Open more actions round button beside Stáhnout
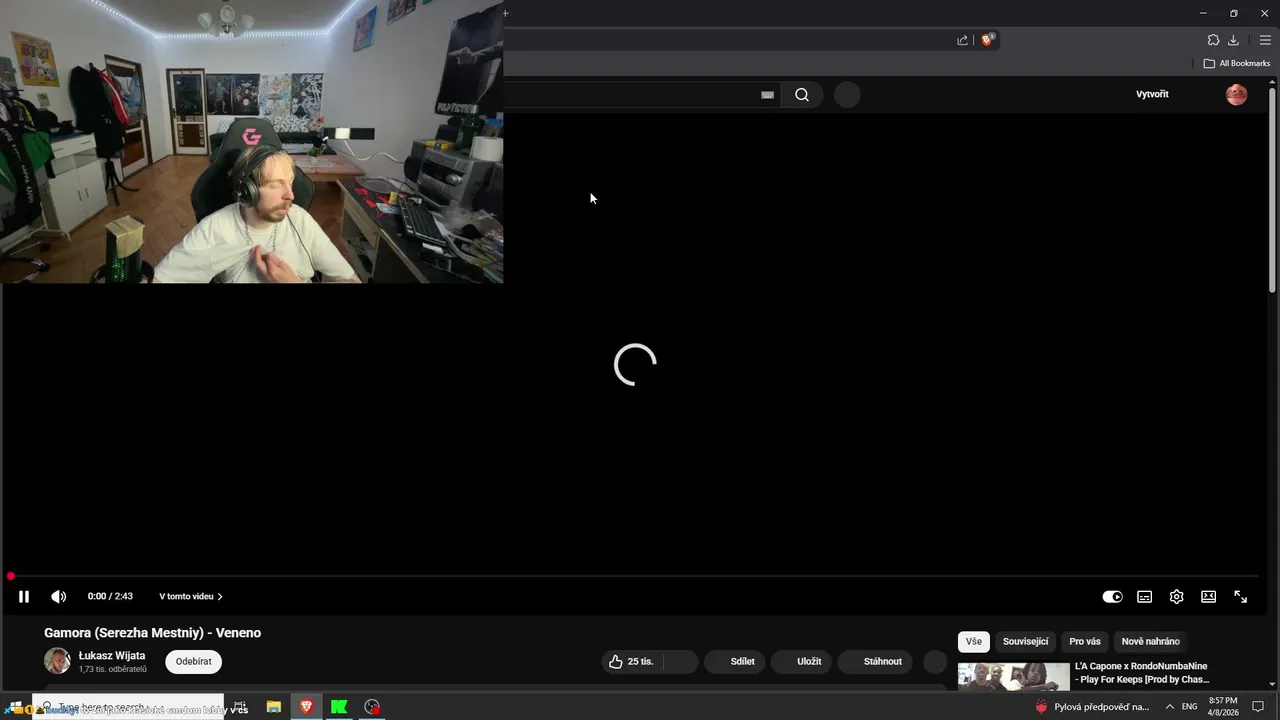This screenshot has height=720, width=1280. (935, 662)
